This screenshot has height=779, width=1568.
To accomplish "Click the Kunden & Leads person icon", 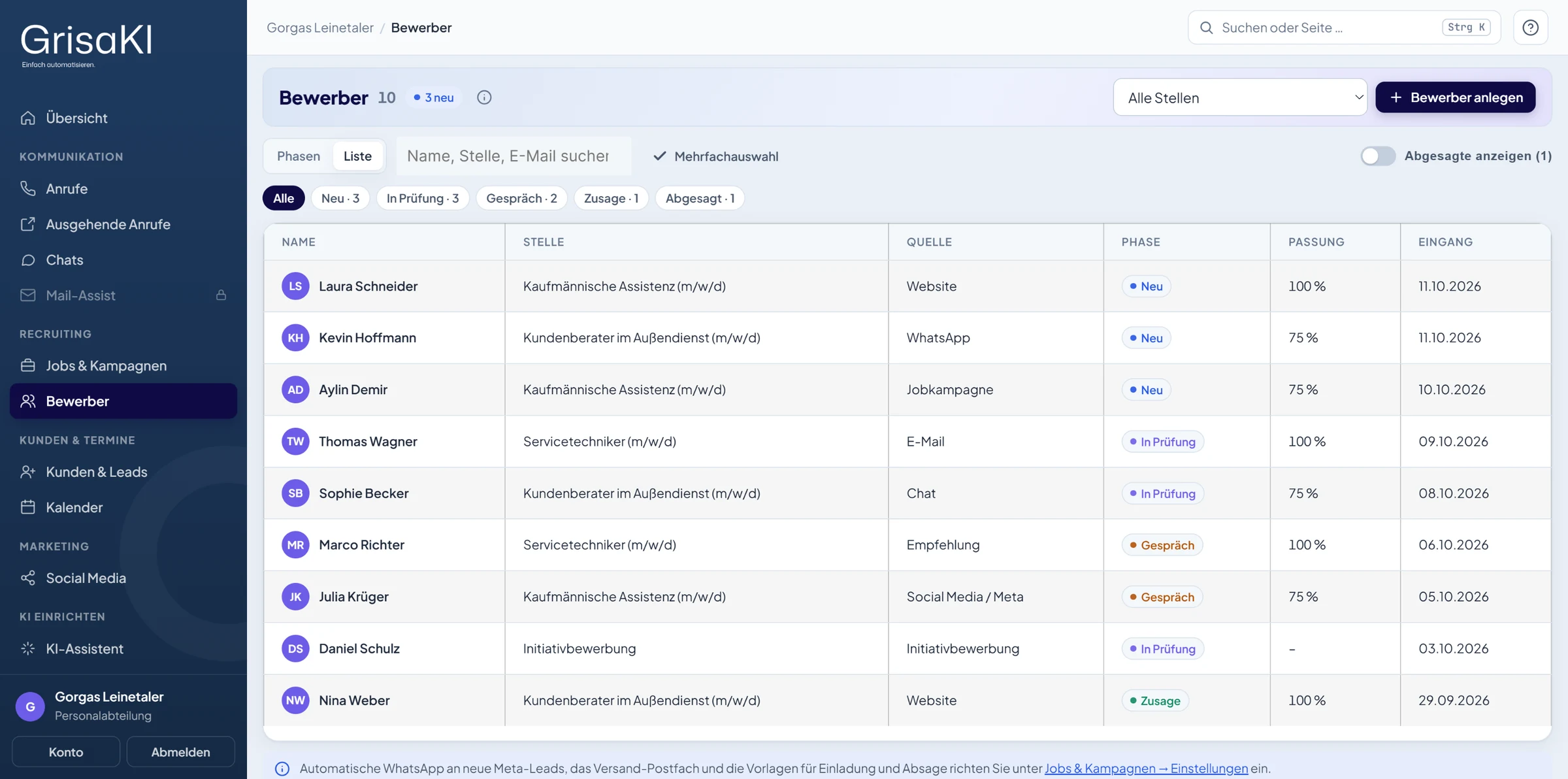I will [x=27, y=471].
